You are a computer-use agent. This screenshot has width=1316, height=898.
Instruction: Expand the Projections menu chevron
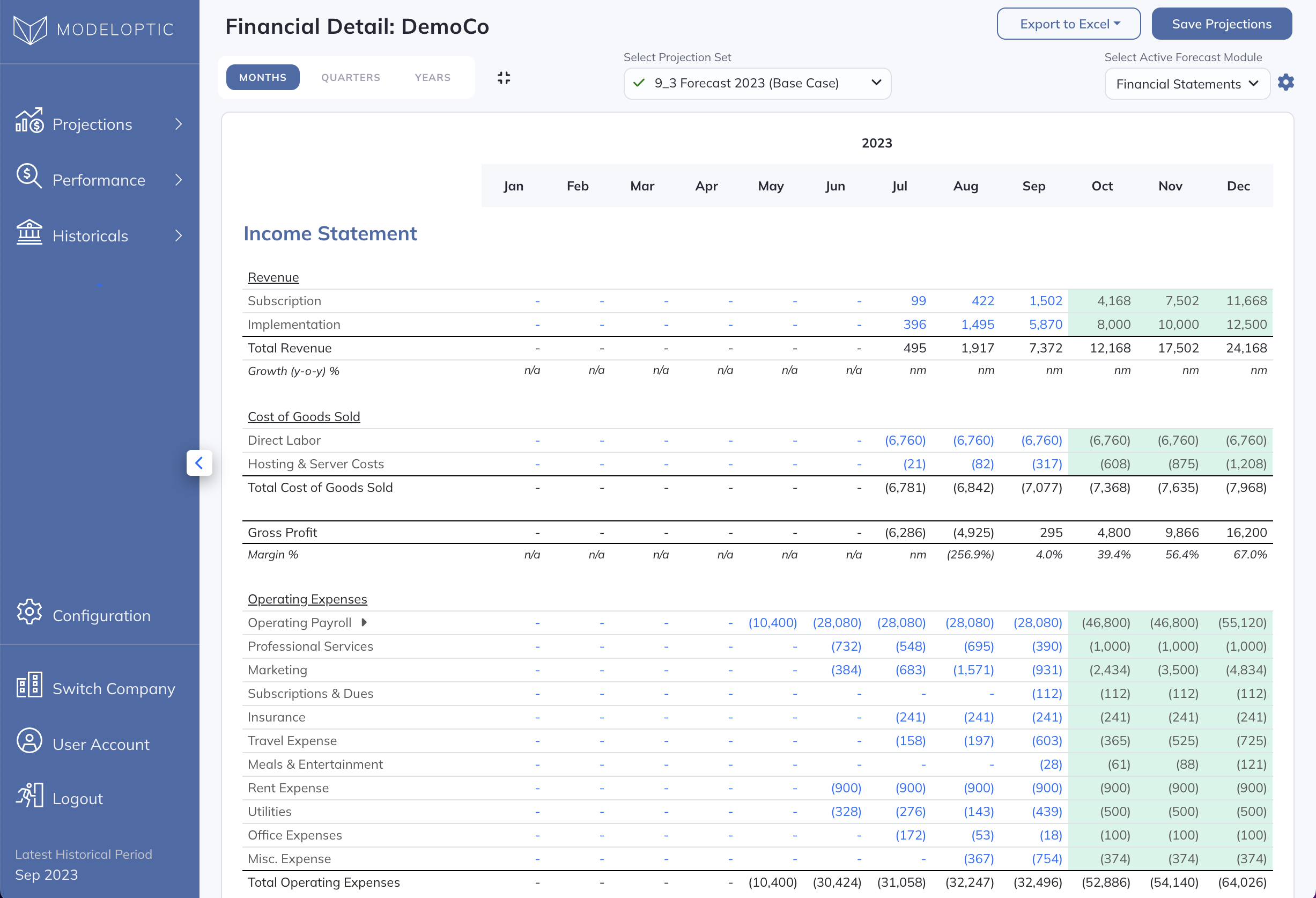179,124
